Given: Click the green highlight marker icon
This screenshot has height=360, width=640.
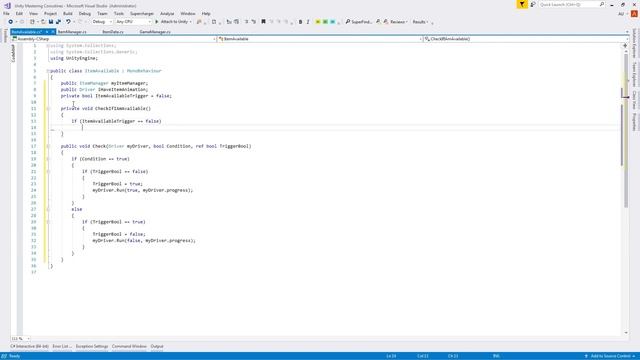Looking at the screenshot, I should coord(325,22).
